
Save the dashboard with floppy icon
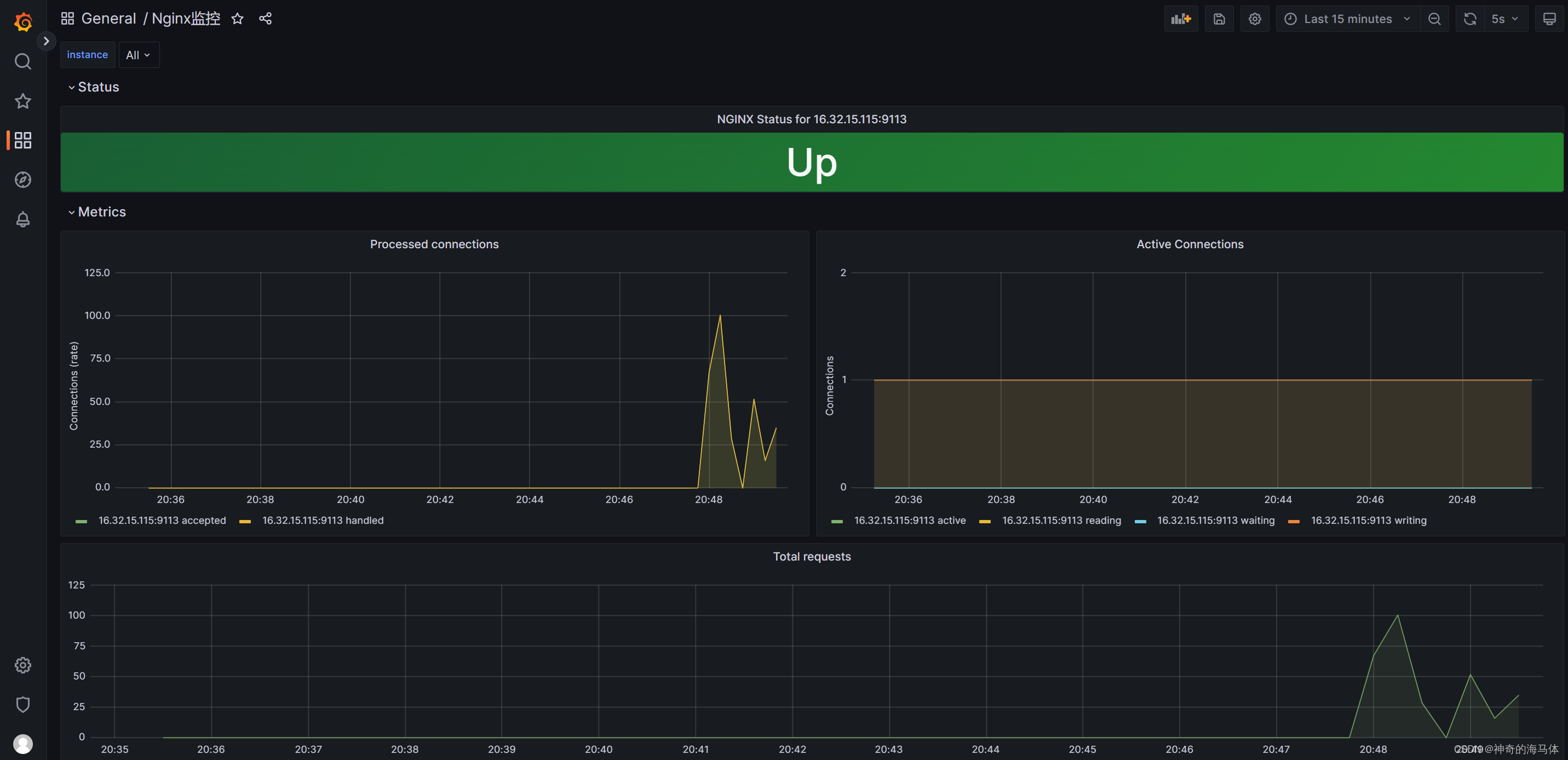point(1219,19)
